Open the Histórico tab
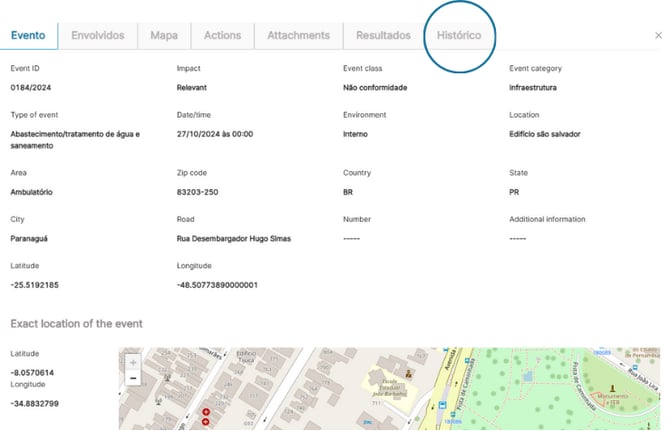Image resolution: width=670 pixels, height=431 pixels. [x=459, y=35]
